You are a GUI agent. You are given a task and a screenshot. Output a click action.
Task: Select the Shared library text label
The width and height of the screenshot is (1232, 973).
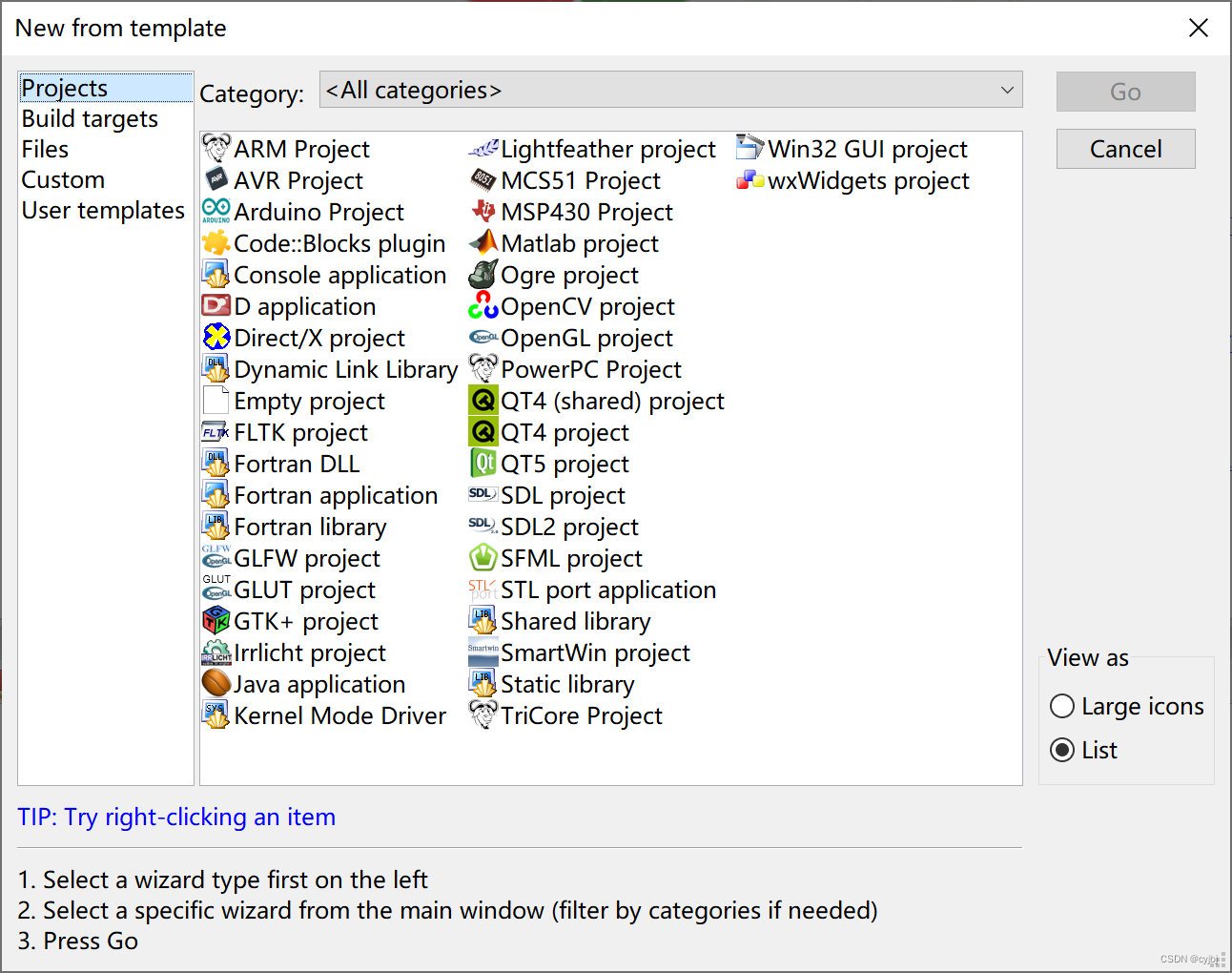(x=576, y=621)
